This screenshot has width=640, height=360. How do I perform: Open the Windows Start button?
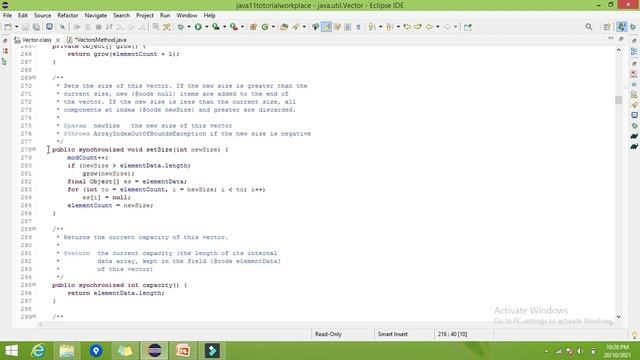(x=11, y=351)
